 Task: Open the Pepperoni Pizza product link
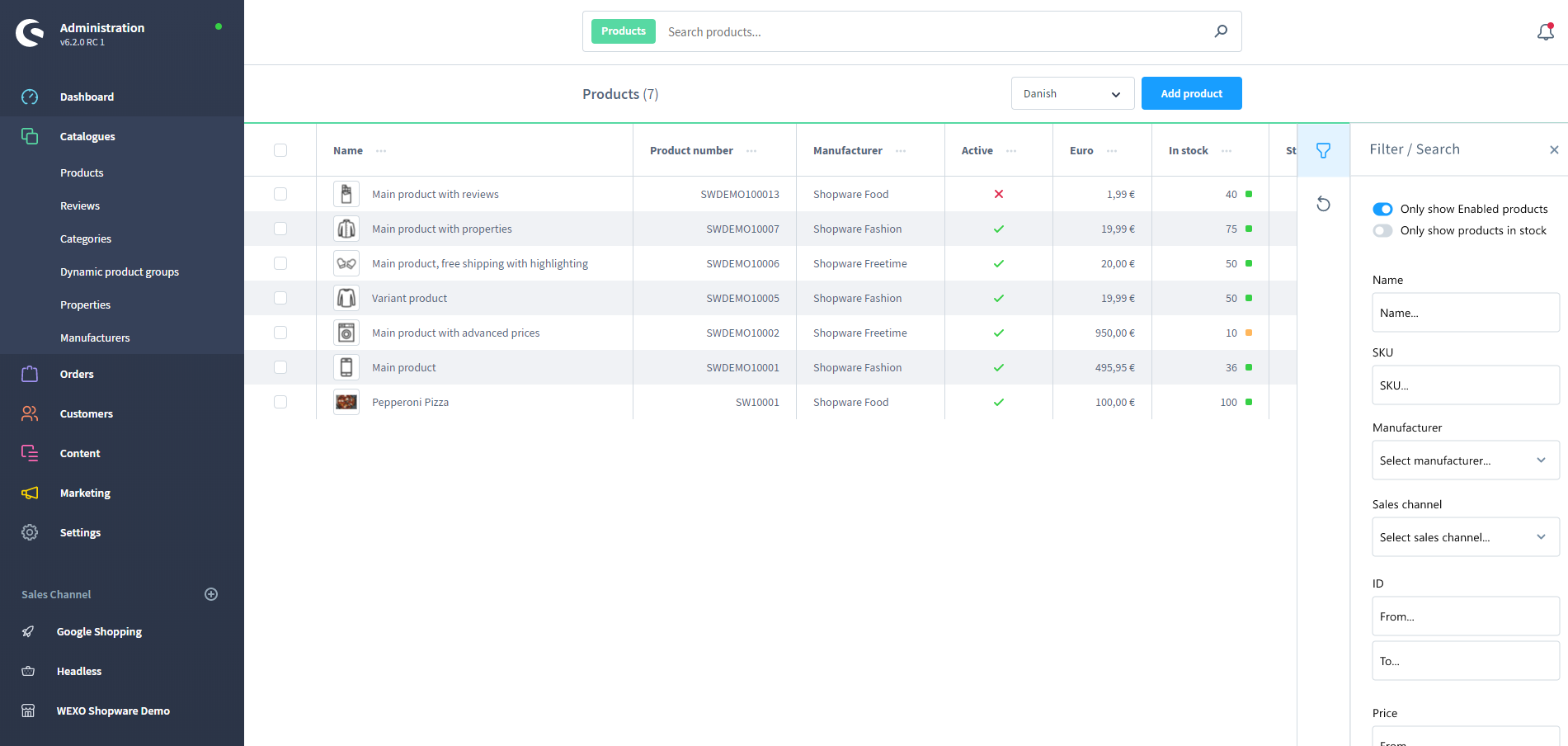pos(410,402)
